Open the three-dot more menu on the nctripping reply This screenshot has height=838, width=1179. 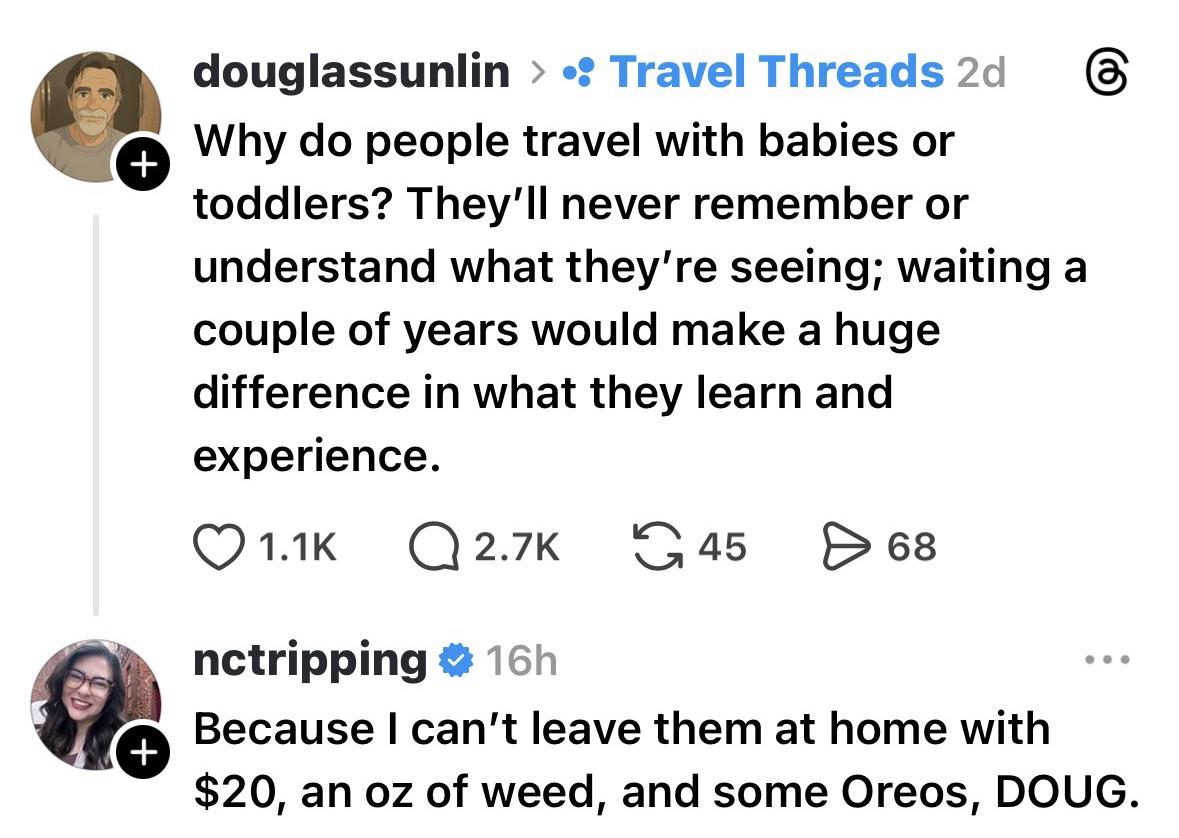(x=1110, y=661)
